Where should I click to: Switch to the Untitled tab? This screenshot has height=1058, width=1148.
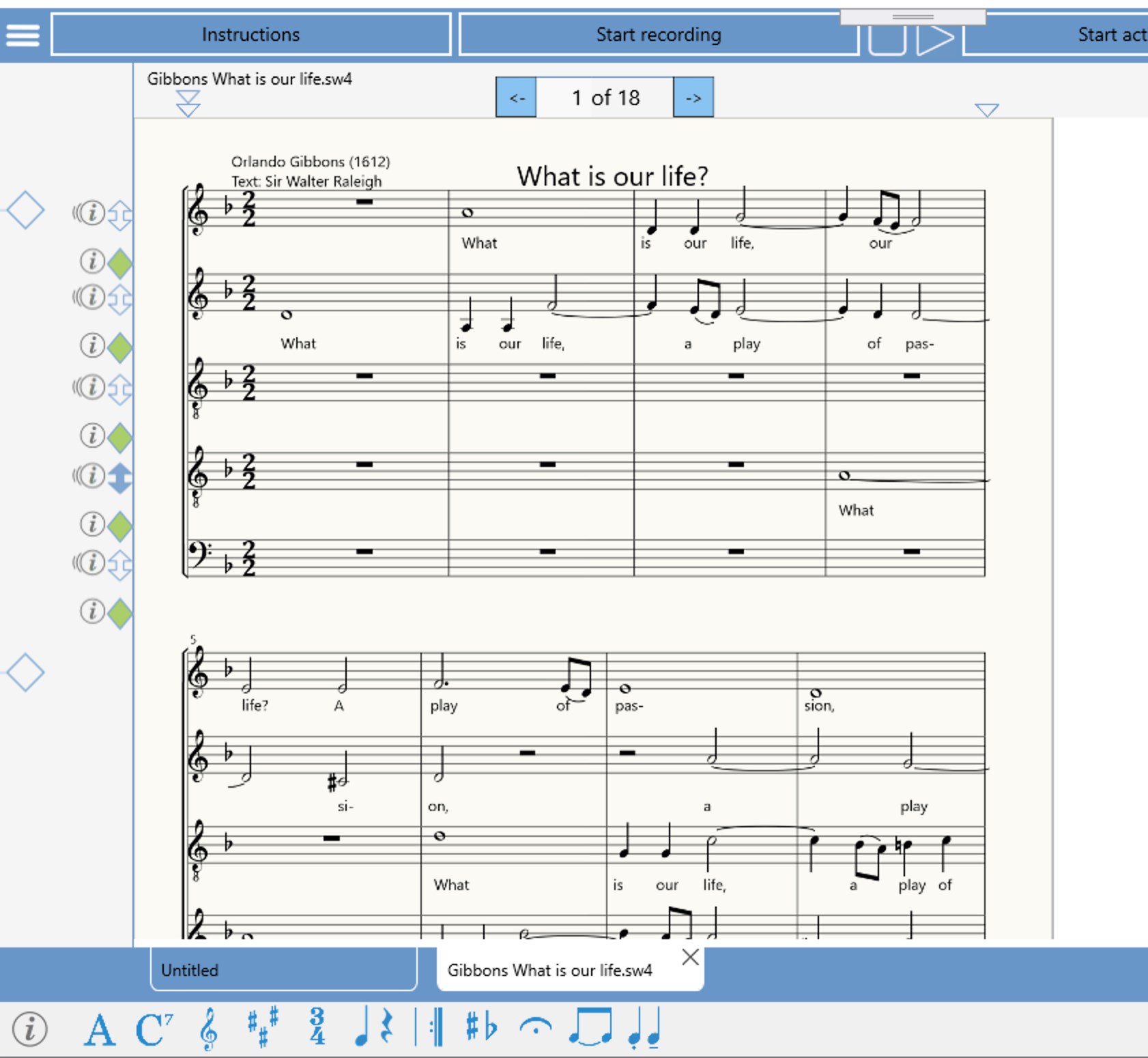pos(283,969)
